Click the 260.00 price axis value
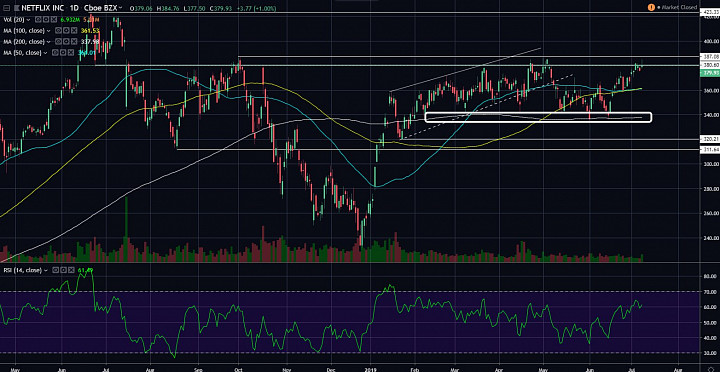This screenshot has width=720, height=372. 710,213
